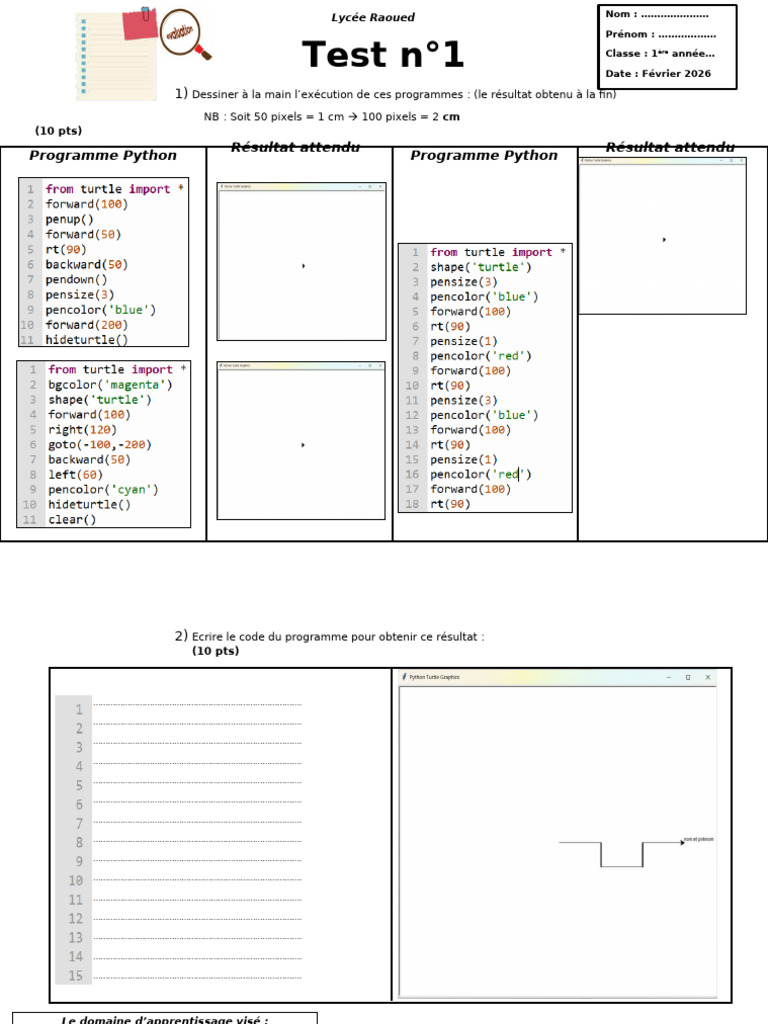Screen dimensions: 768x1024
Task: Click answer line number 15 dotted field
Action: [197, 978]
